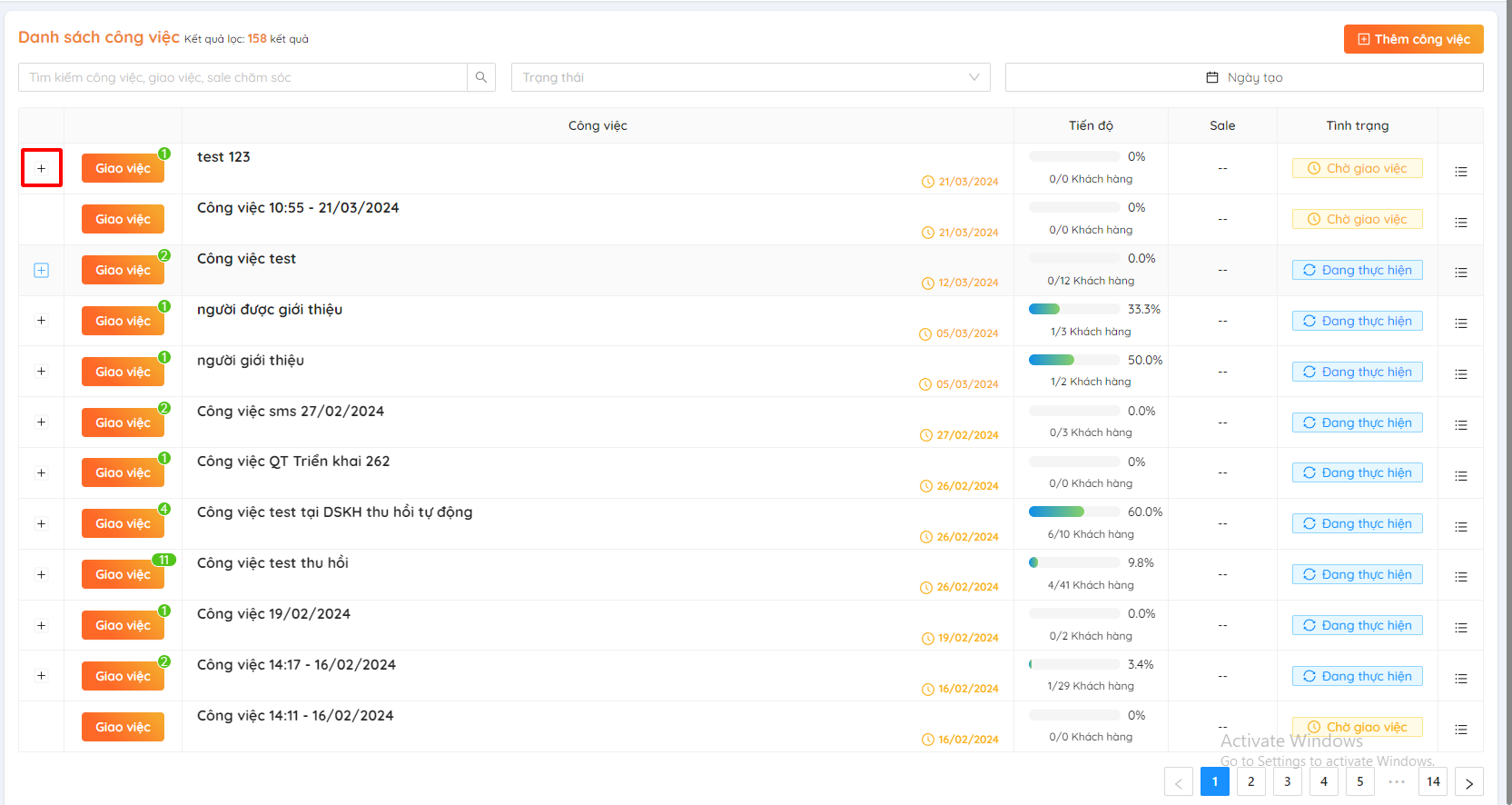Open list menu for Công việc 14:17 - 16/02/2024
This screenshot has height=805, width=1512.
tap(1460, 679)
